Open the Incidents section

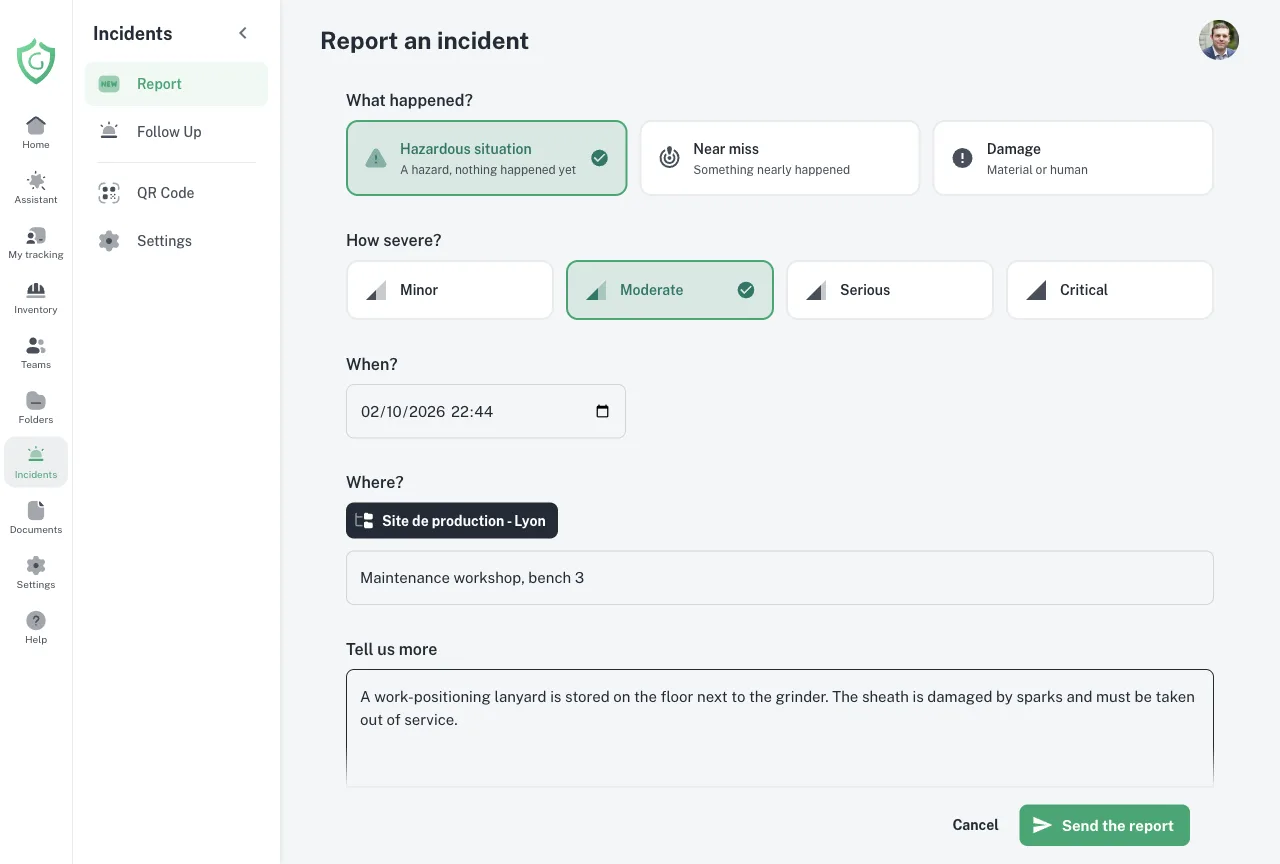tap(36, 462)
